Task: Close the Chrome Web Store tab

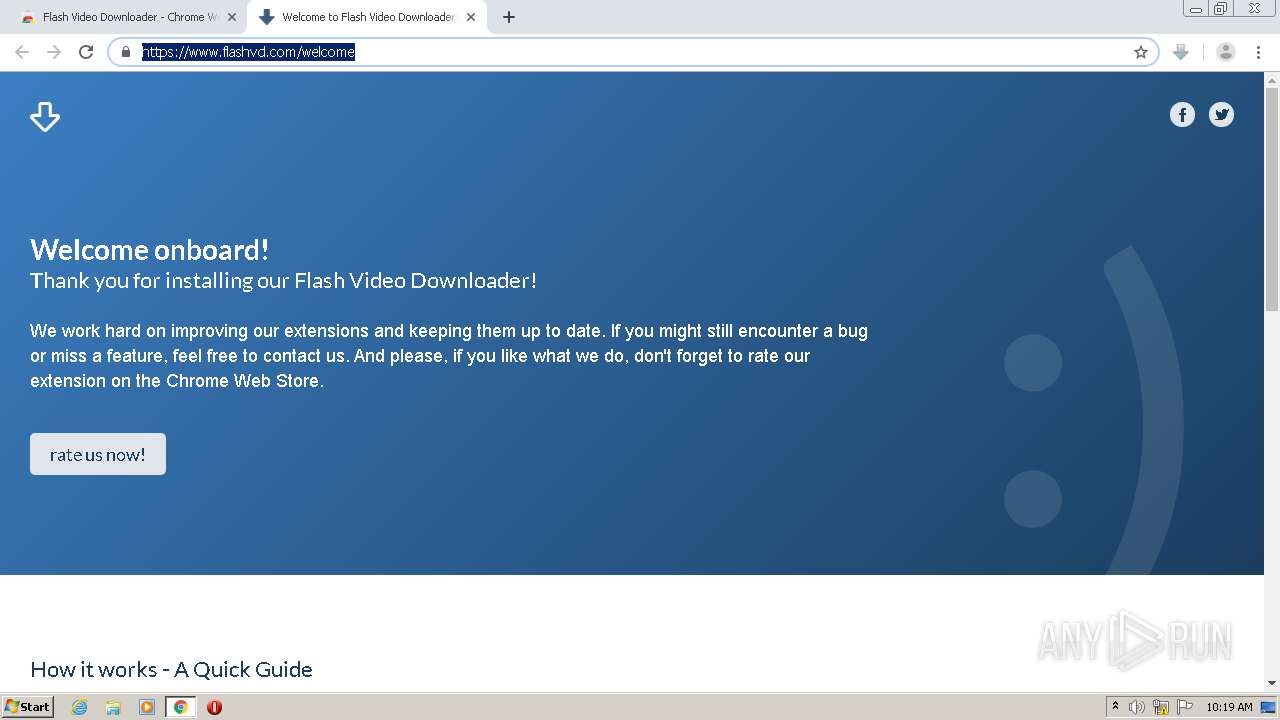Action: [232, 17]
